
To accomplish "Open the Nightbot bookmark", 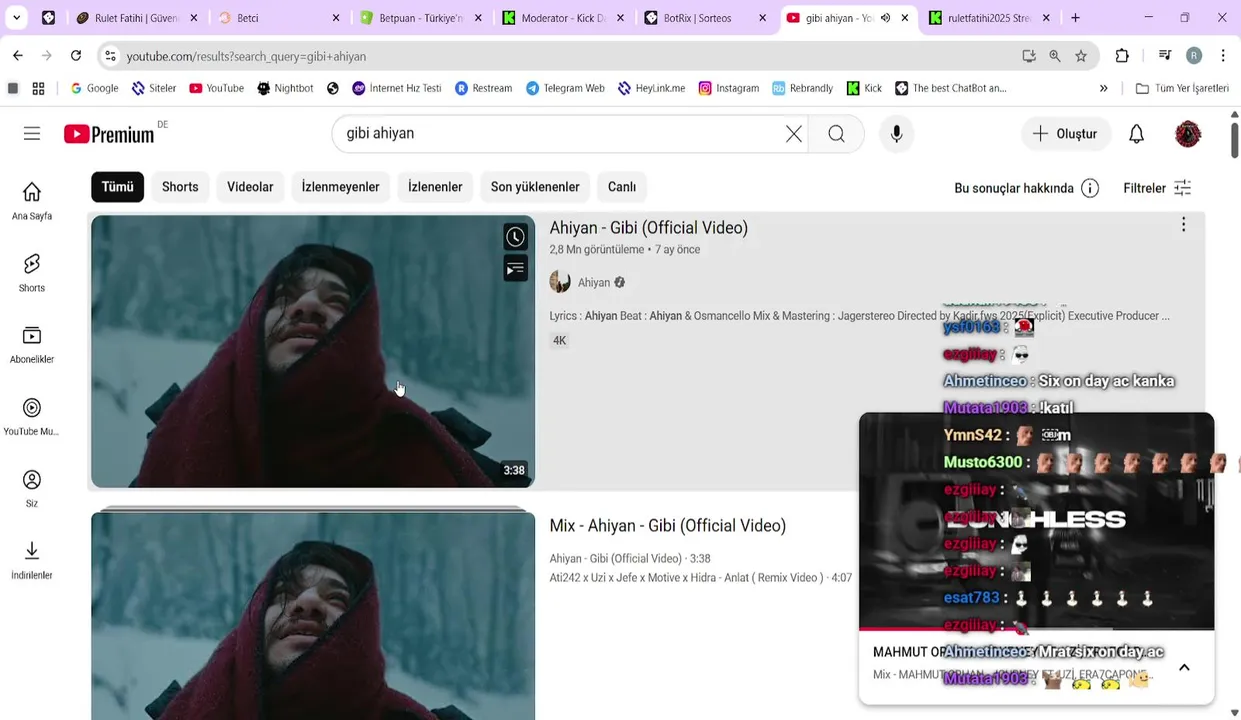I will coord(285,88).
